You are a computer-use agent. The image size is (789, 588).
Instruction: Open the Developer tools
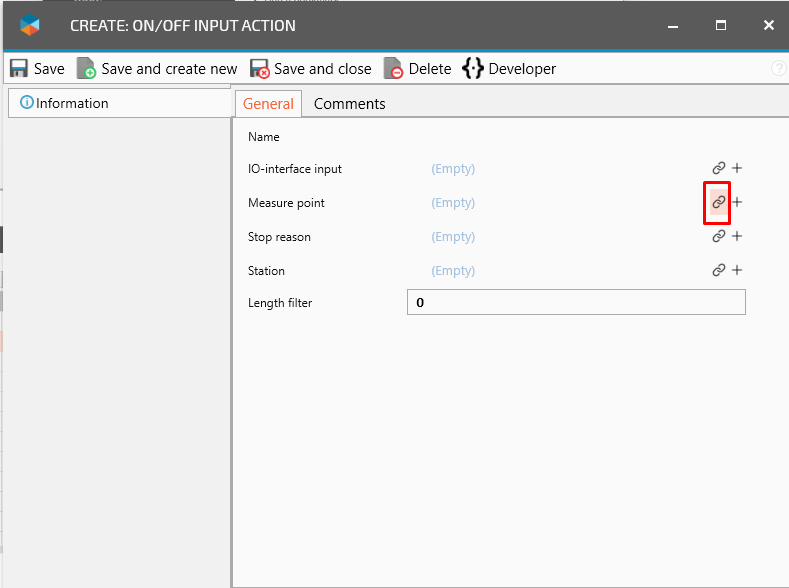click(509, 69)
